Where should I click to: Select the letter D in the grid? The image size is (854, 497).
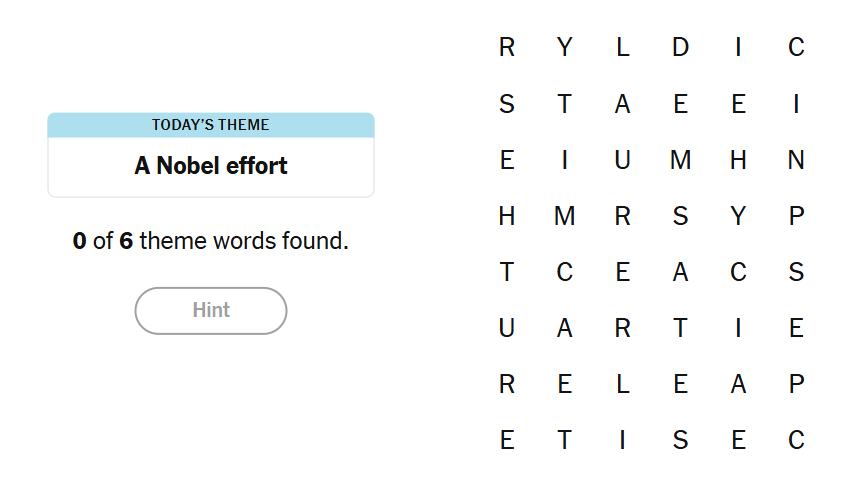(x=680, y=47)
